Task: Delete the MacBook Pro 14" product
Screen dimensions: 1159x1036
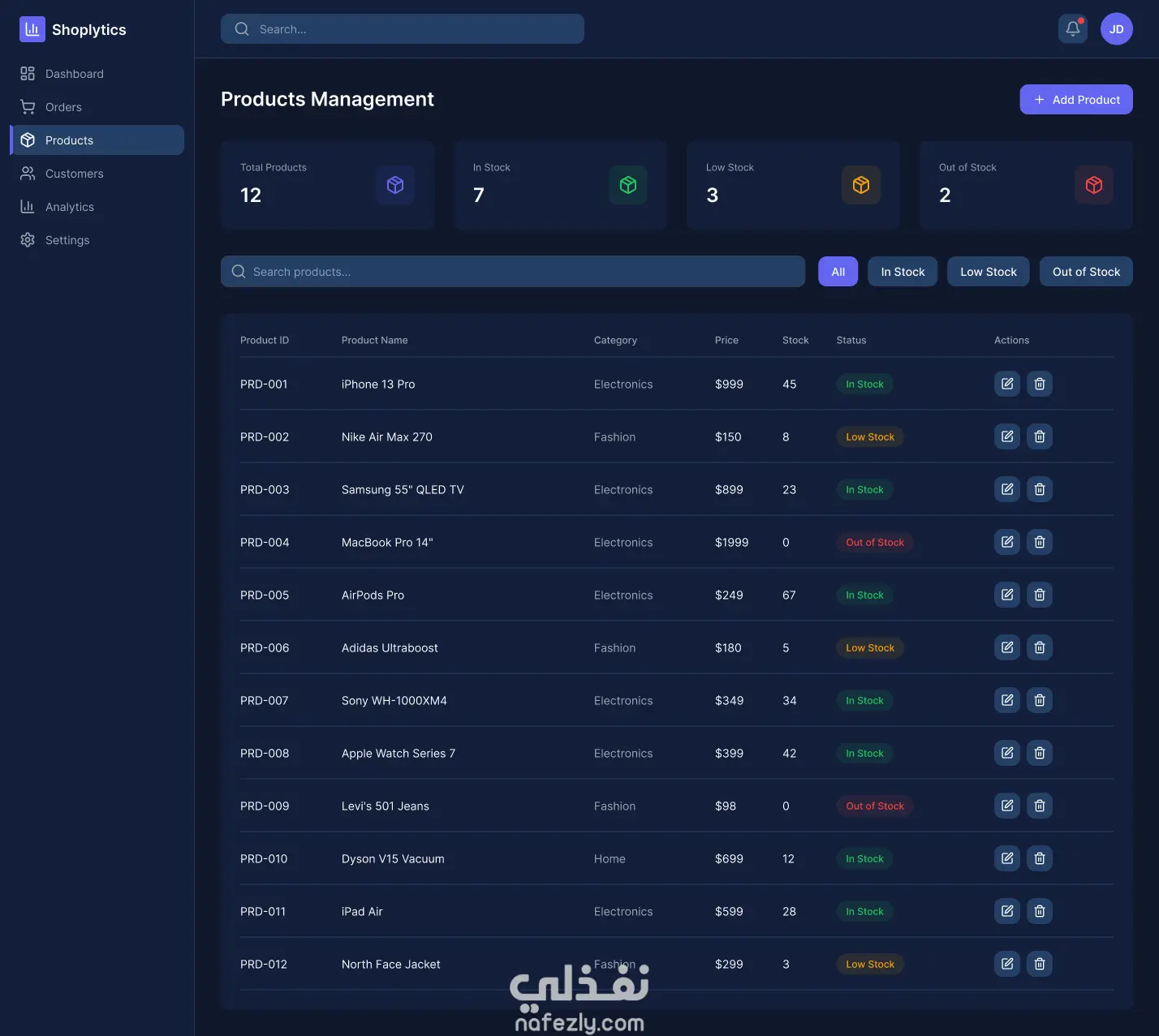Action: [1040, 542]
